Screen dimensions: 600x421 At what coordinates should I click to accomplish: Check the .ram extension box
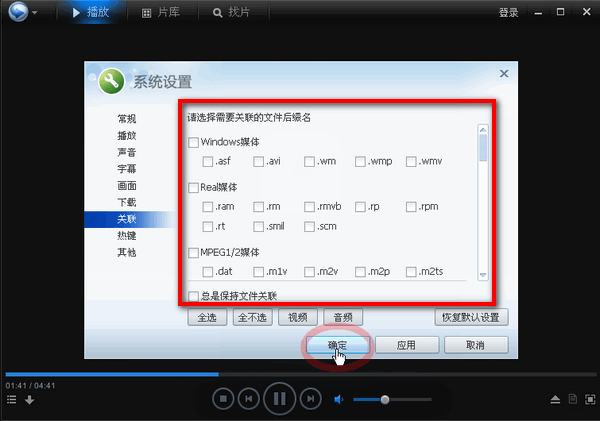tap(207, 207)
